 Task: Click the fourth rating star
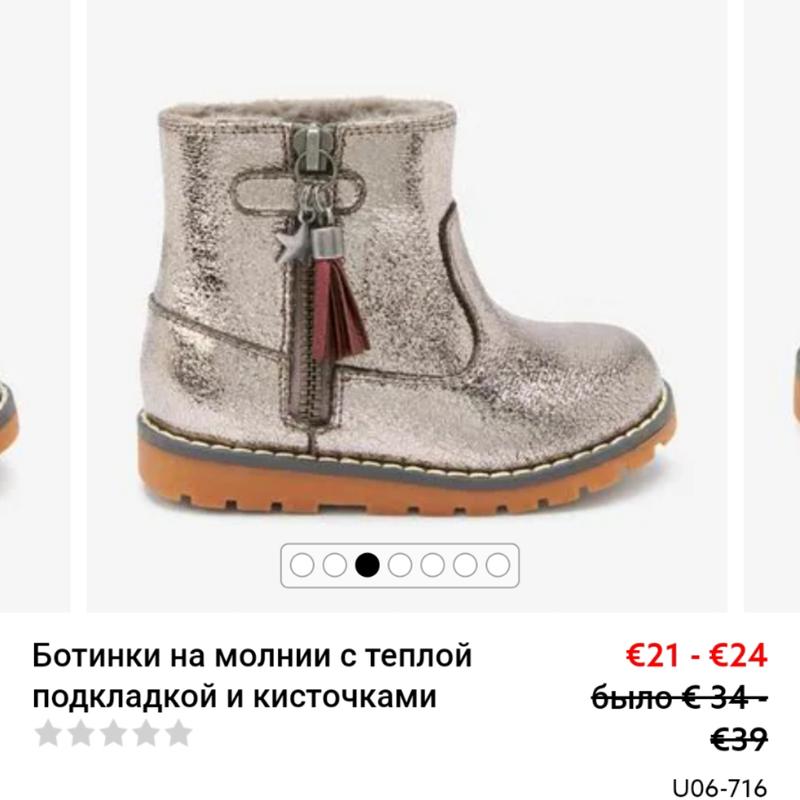[146, 733]
